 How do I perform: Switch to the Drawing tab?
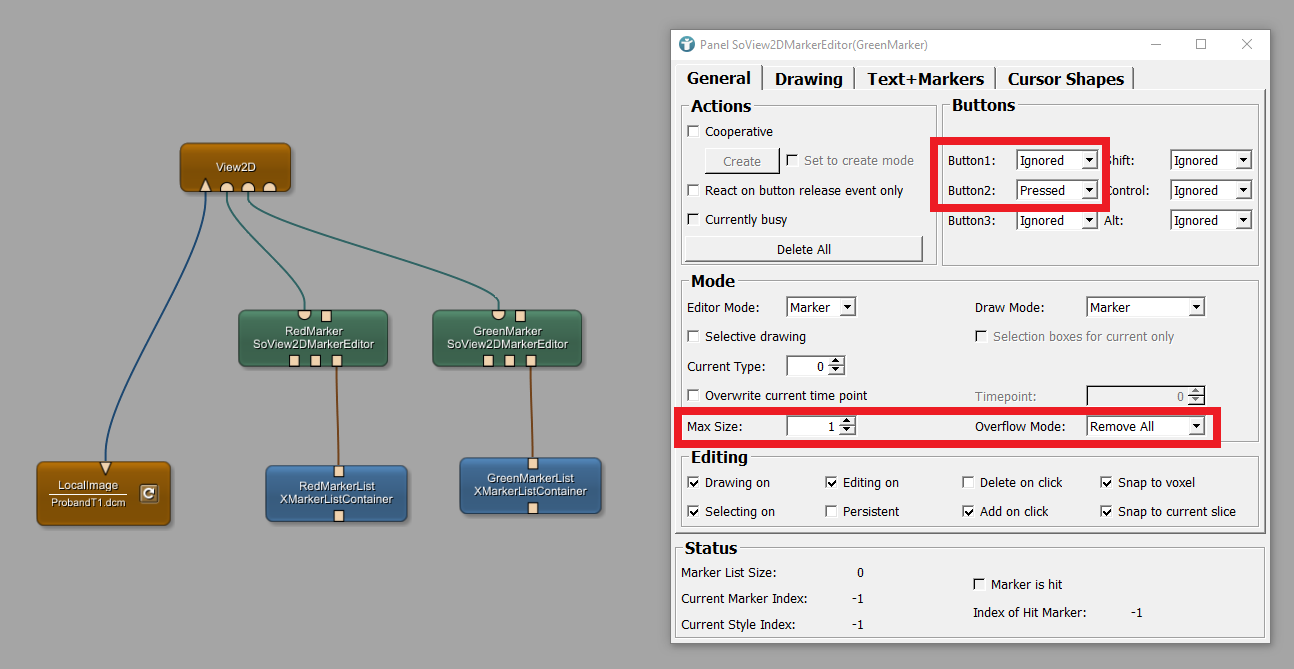point(808,79)
